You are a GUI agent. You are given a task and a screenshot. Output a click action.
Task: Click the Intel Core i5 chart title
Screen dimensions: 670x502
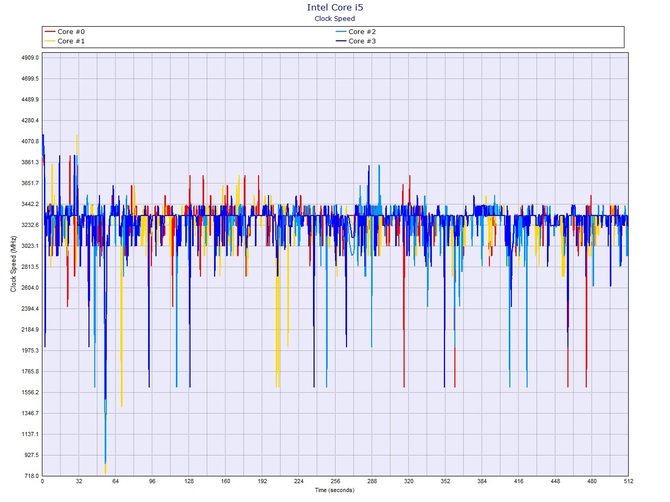tap(335, 7)
